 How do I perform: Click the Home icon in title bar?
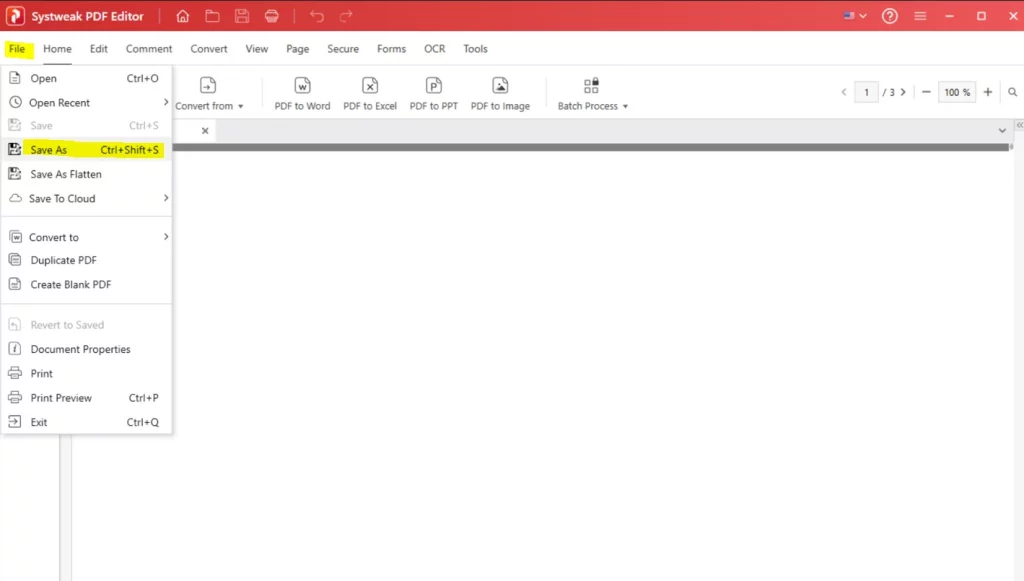pyautogui.click(x=183, y=16)
